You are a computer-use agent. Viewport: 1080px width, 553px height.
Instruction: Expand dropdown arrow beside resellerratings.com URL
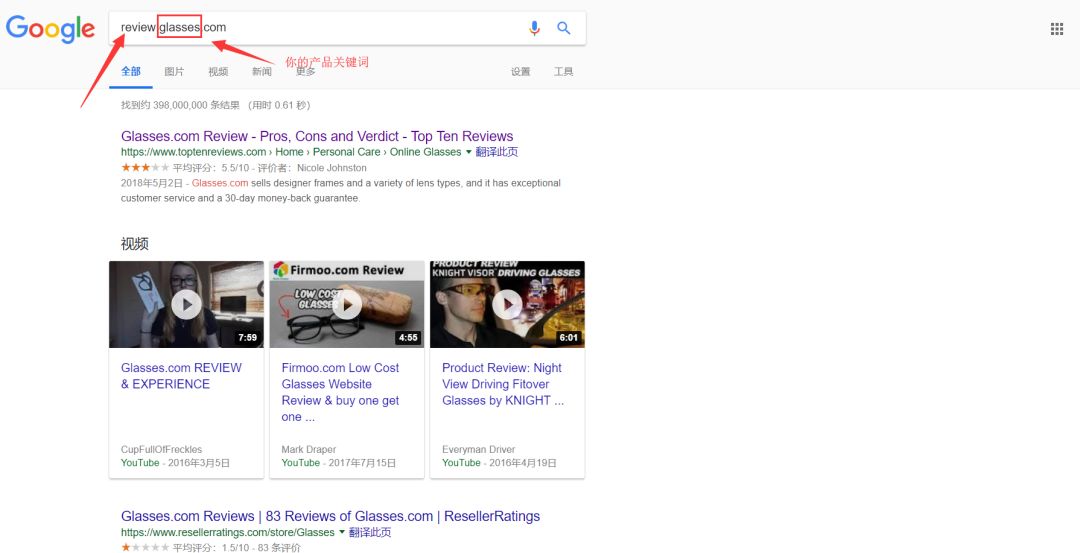(342, 533)
